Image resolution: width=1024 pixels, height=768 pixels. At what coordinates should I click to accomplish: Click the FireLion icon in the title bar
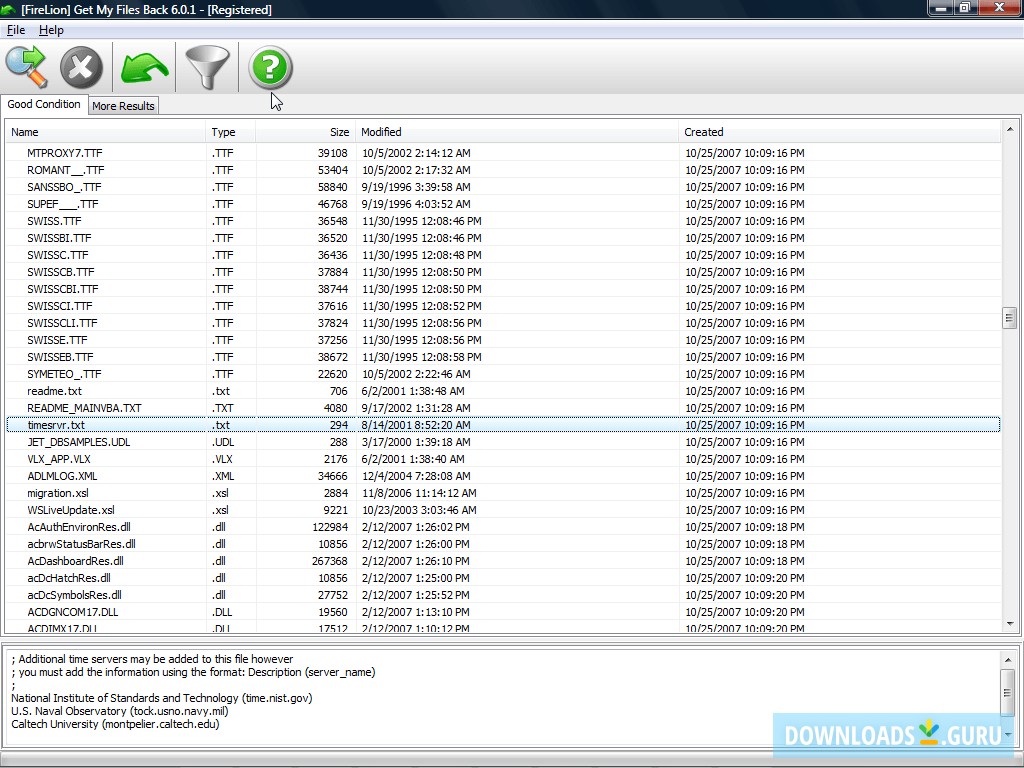pos(10,8)
